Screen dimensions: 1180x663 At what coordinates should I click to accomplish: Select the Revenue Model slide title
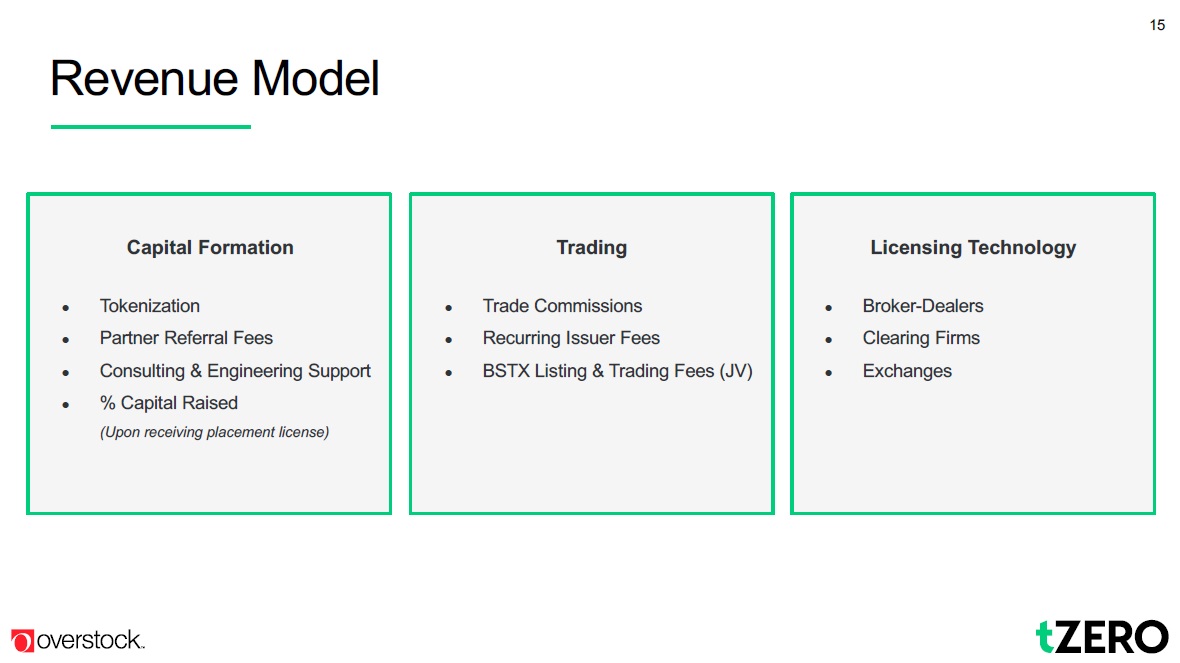(215, 79)
